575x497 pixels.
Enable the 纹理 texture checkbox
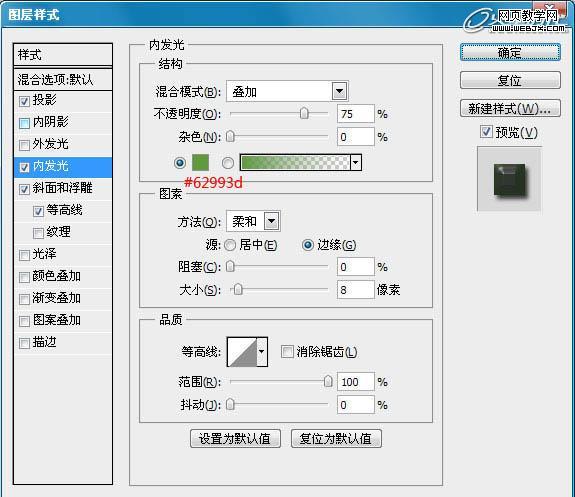(38, 233)
